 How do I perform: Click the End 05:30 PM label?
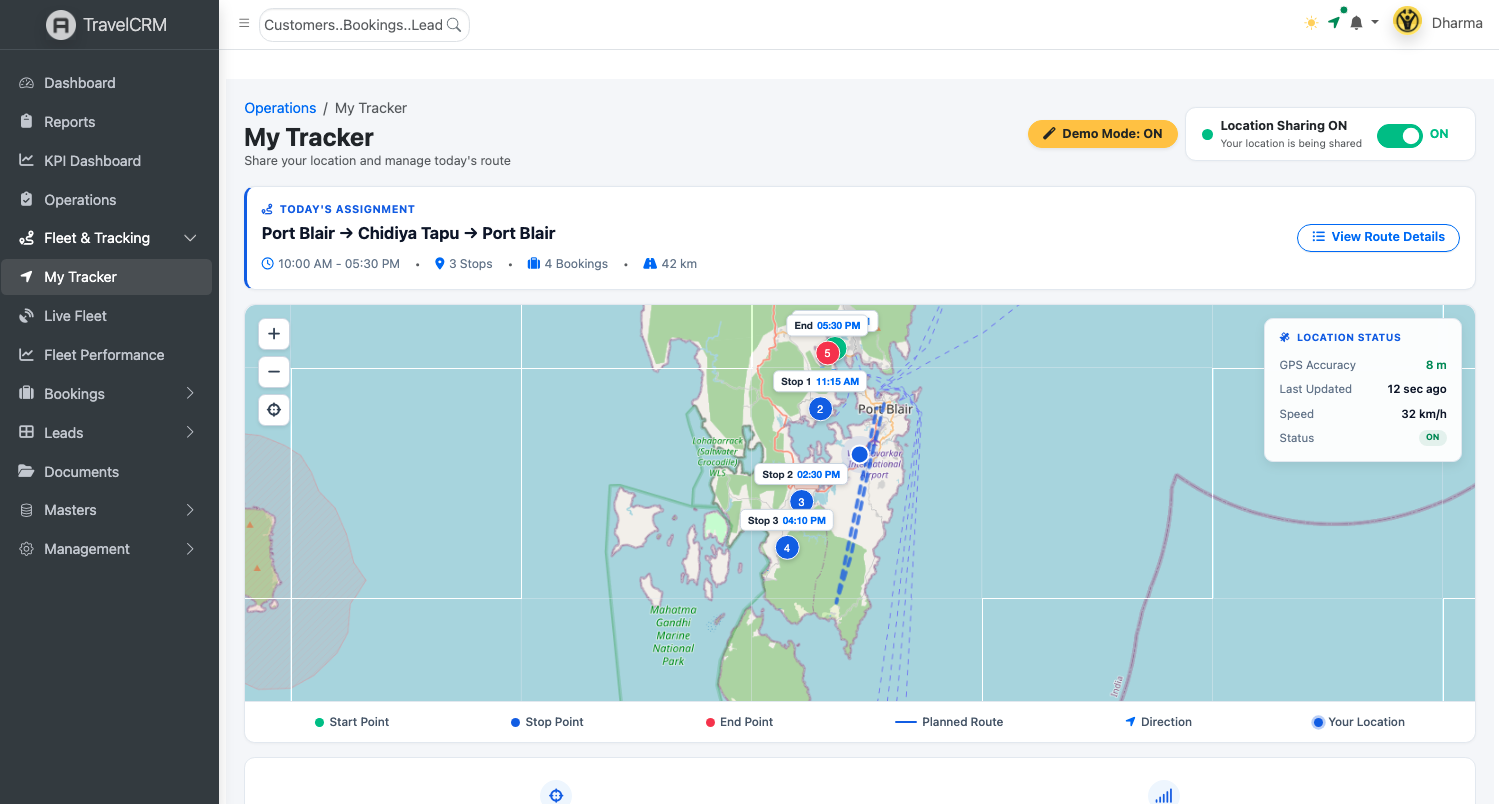tap(827, 326)
